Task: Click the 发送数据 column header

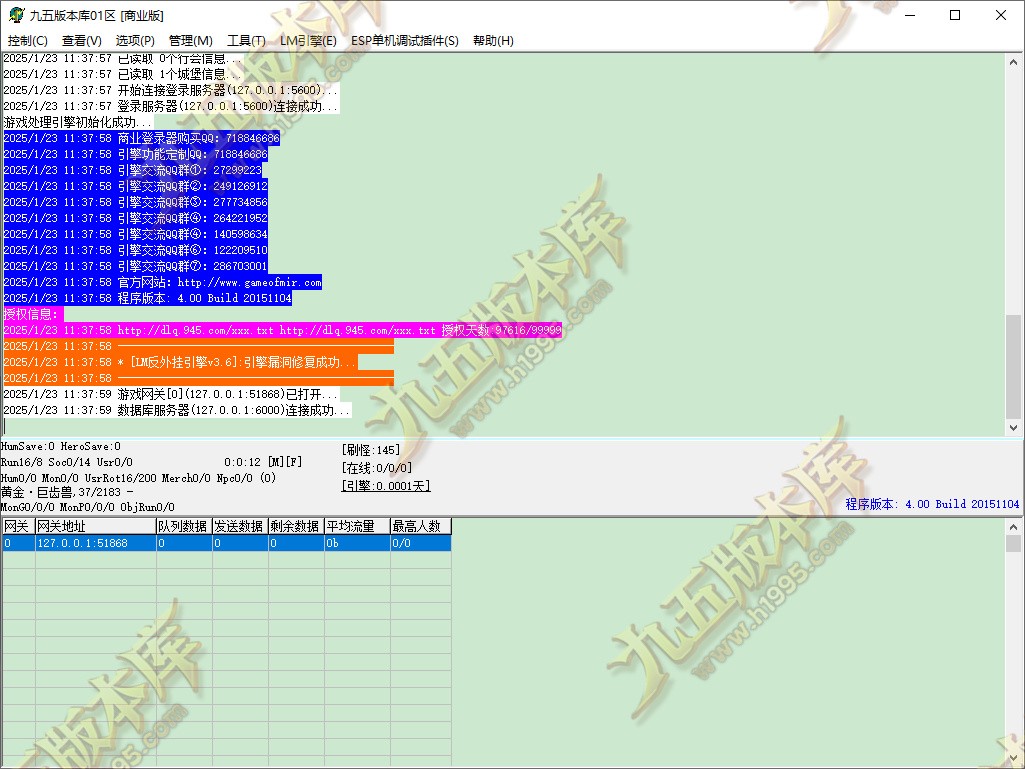Action: tap(240, 526)
